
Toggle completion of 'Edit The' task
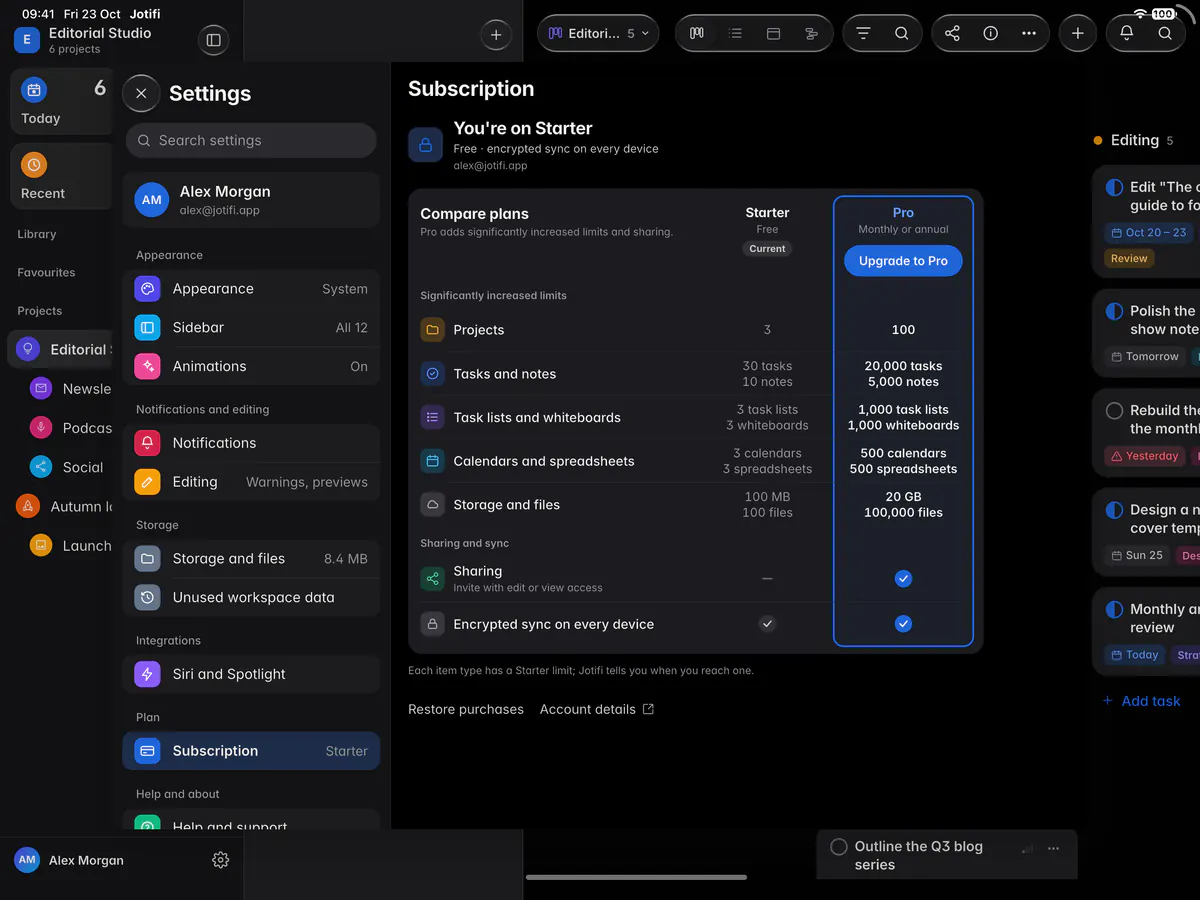[1114, 188]
